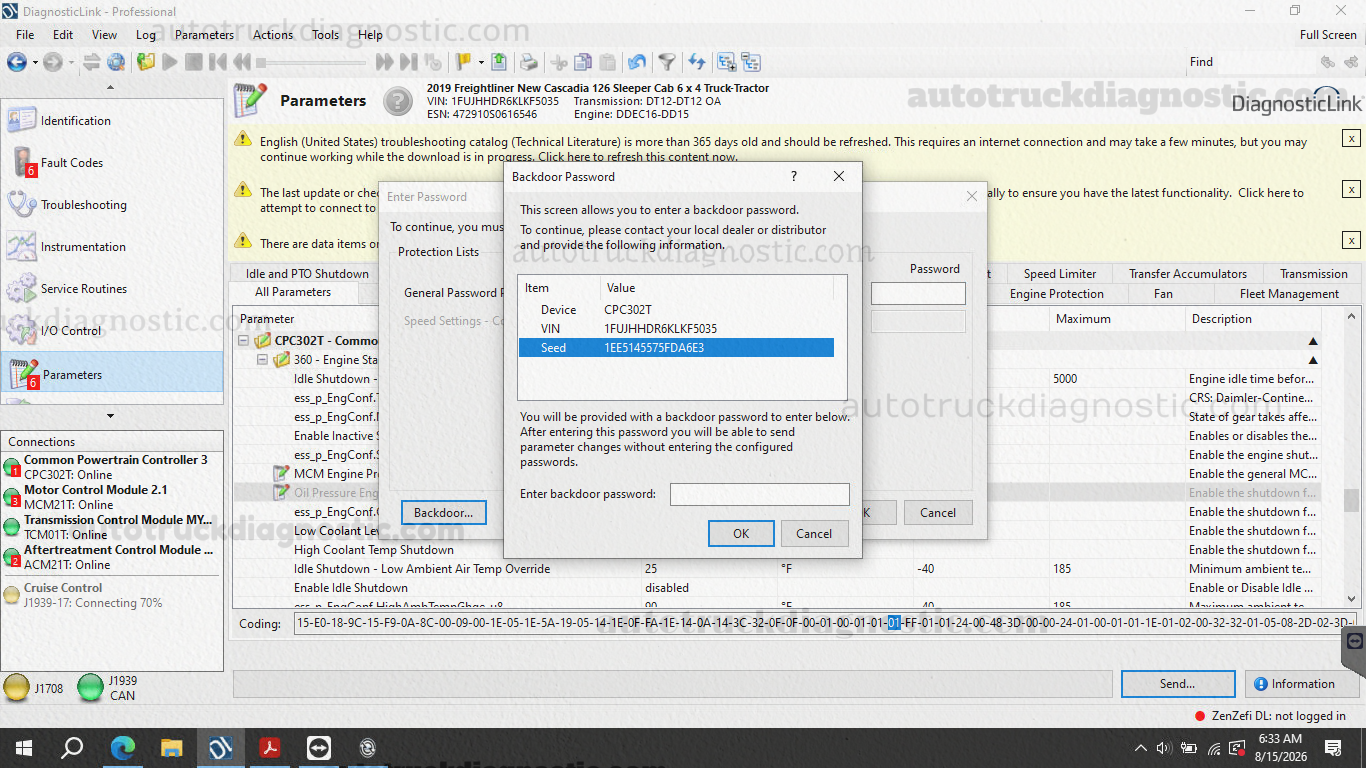
Task: Click the log Play button in the toolbar
Action: click(170, 62)
